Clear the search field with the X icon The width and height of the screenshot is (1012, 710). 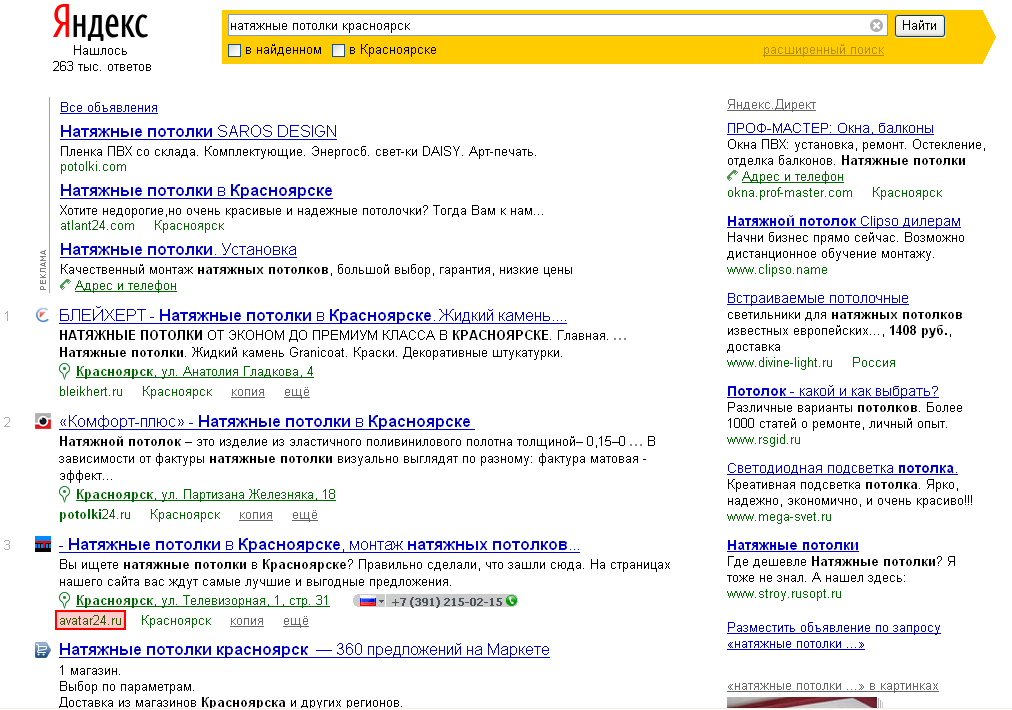[x=877, y=26]
